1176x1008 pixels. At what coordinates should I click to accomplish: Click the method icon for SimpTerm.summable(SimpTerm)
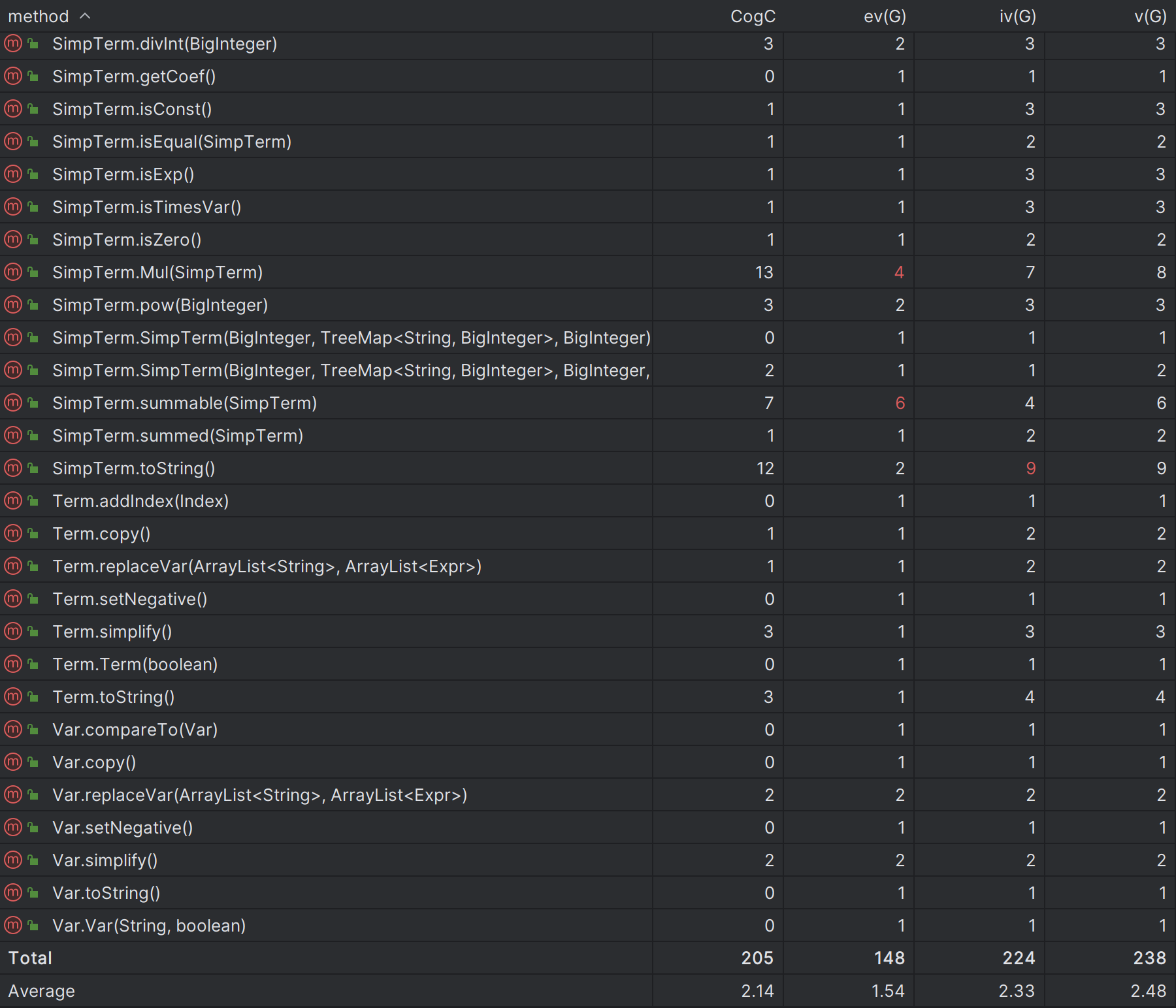tap(13, 403)
